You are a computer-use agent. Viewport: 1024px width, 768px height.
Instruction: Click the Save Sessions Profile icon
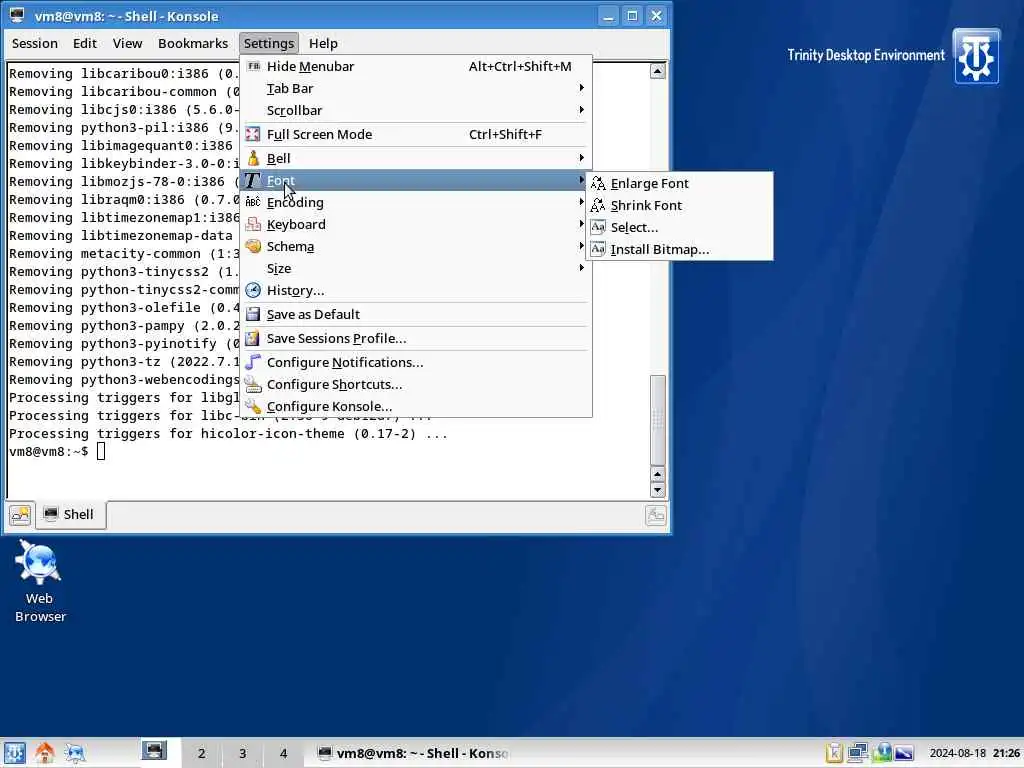click(x=252, y=338)
